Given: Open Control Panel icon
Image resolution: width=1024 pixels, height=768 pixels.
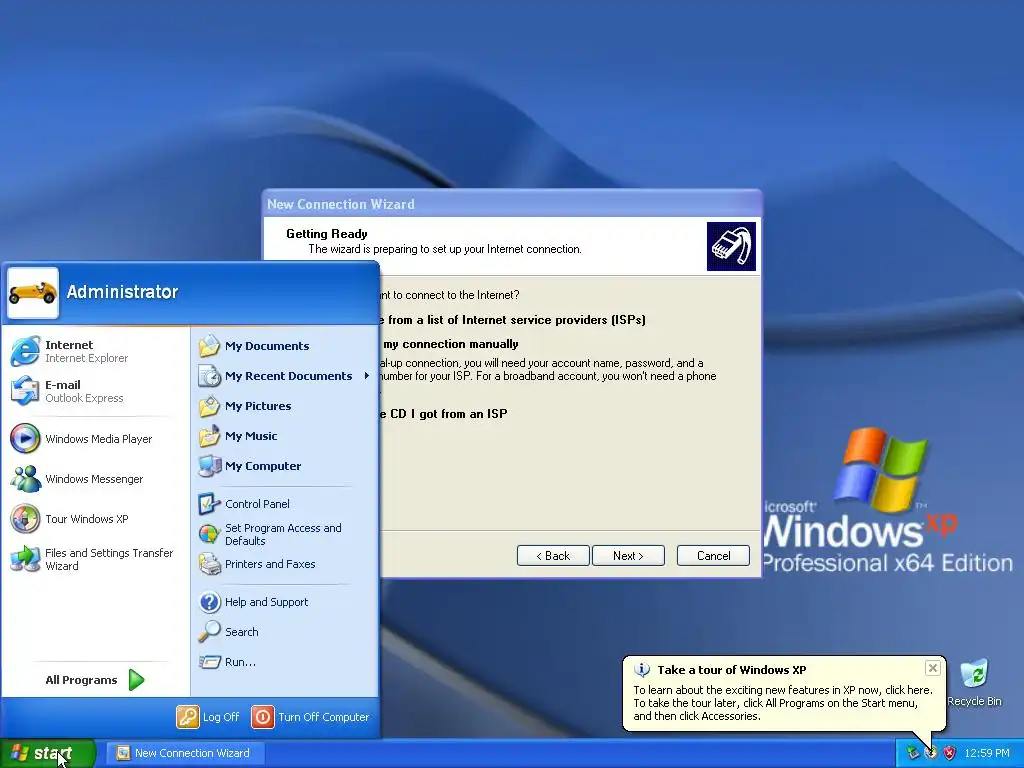Looking at the screenshot, I should coord(210,504).
